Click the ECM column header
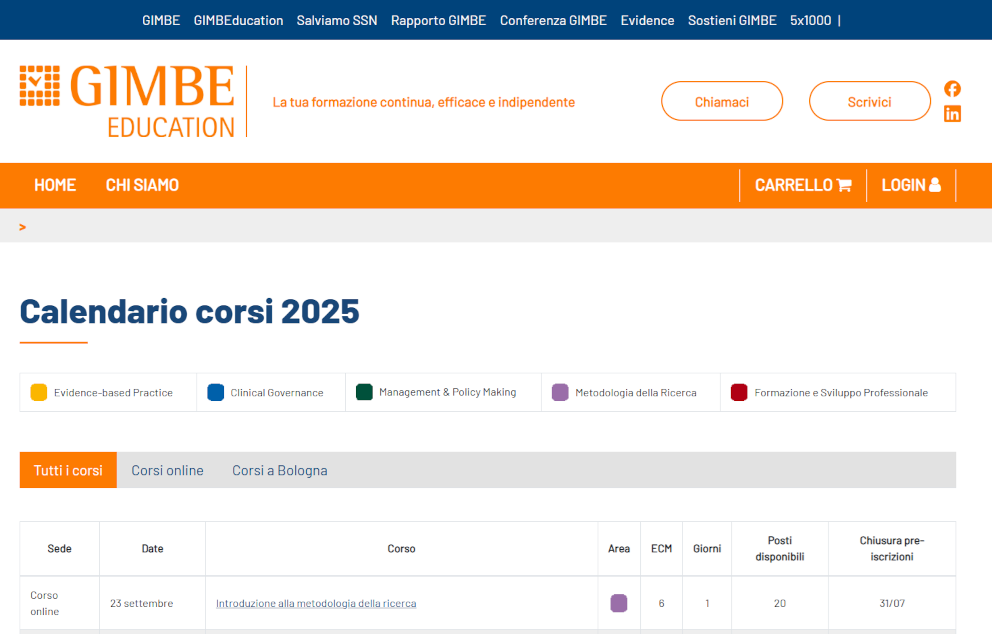 pos(661,549)
